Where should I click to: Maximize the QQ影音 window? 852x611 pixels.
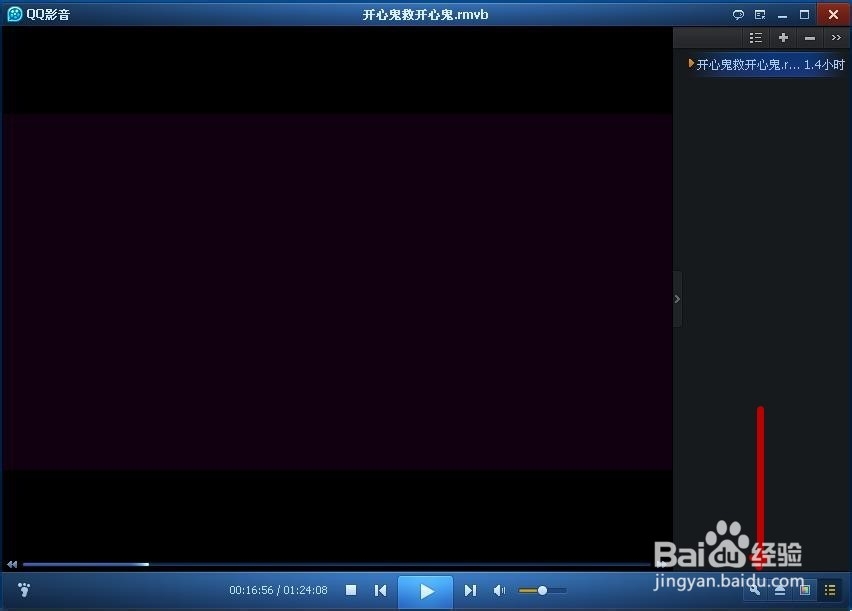tap(805, 15)
